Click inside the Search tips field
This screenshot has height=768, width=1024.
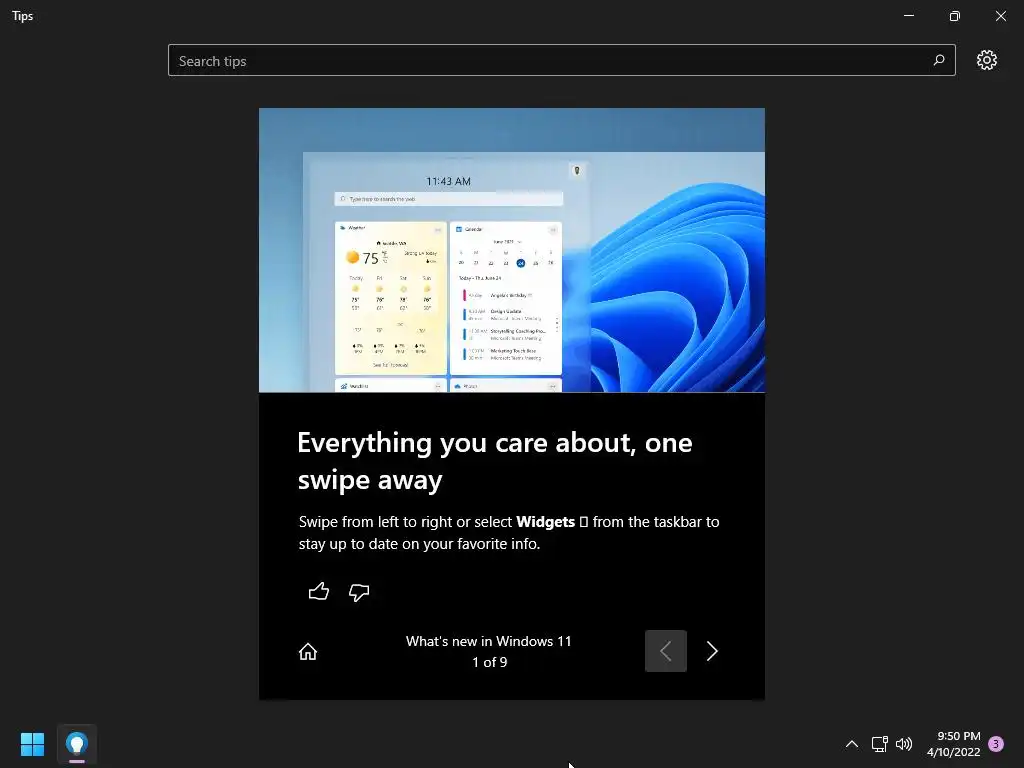562,60
